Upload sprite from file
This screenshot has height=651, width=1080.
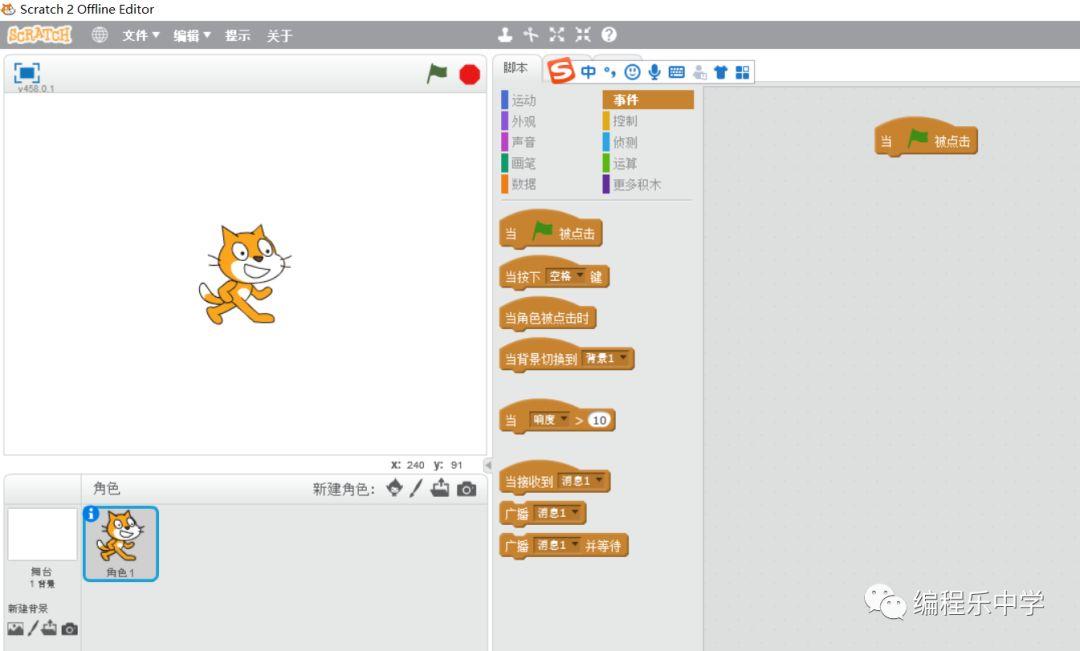point(440,488)
